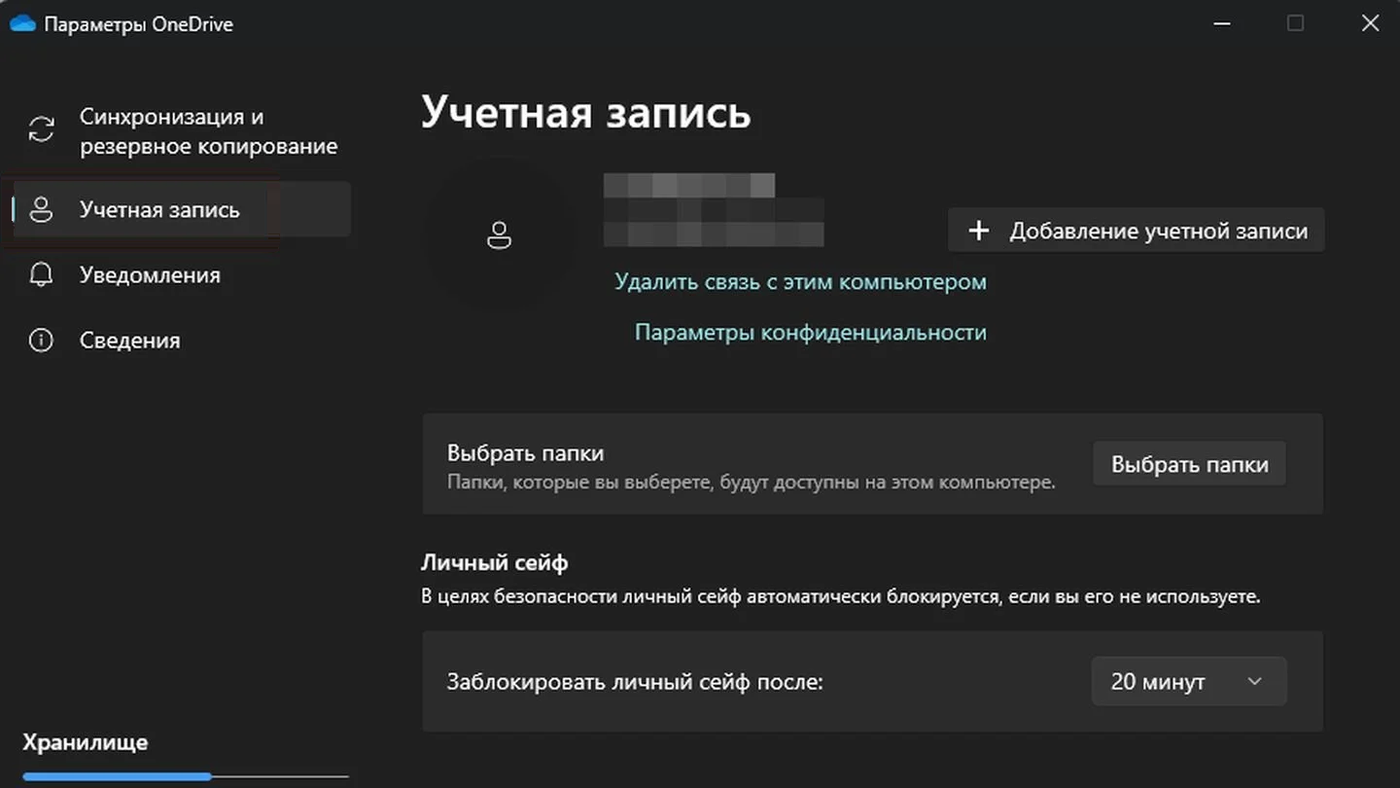The width and height of the screenshot is (1400, 788).
Task: Click the info circle icon for Сведения
Action: click(41, 340)
